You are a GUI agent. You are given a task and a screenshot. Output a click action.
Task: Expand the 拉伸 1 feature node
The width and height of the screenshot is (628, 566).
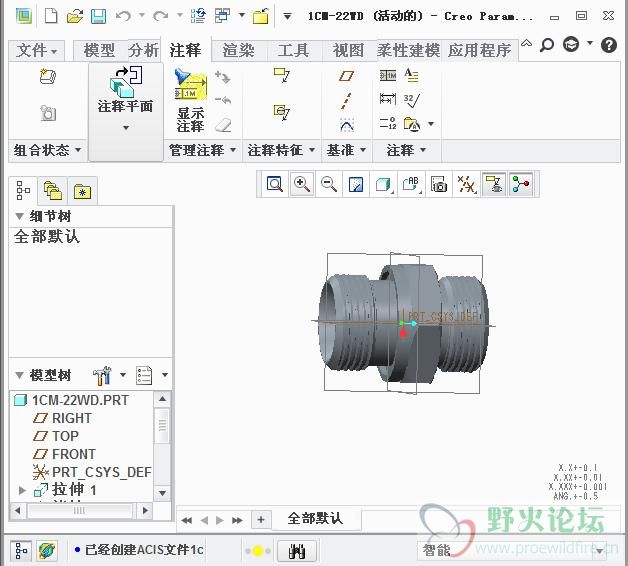tap(23, 490)
